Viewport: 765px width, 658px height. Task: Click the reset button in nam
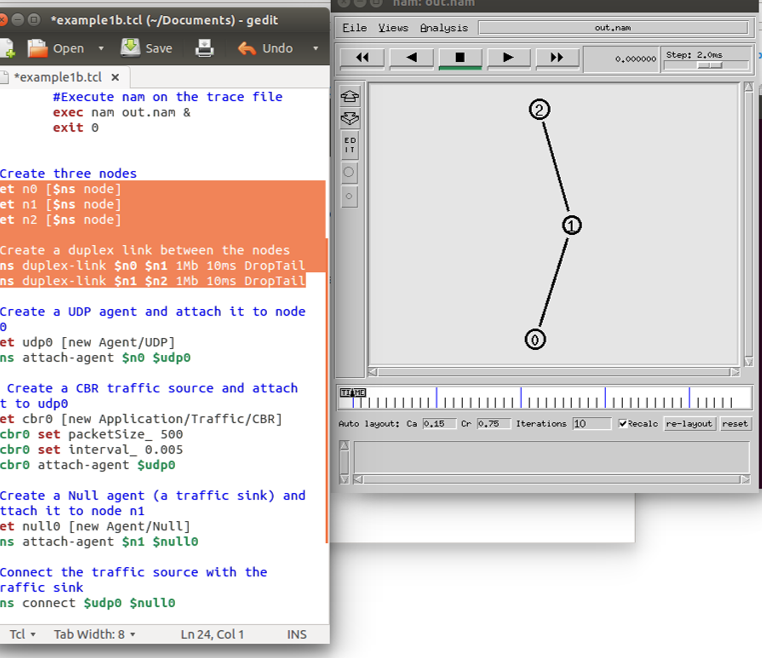pyautogui.click(x=735, y=423)
